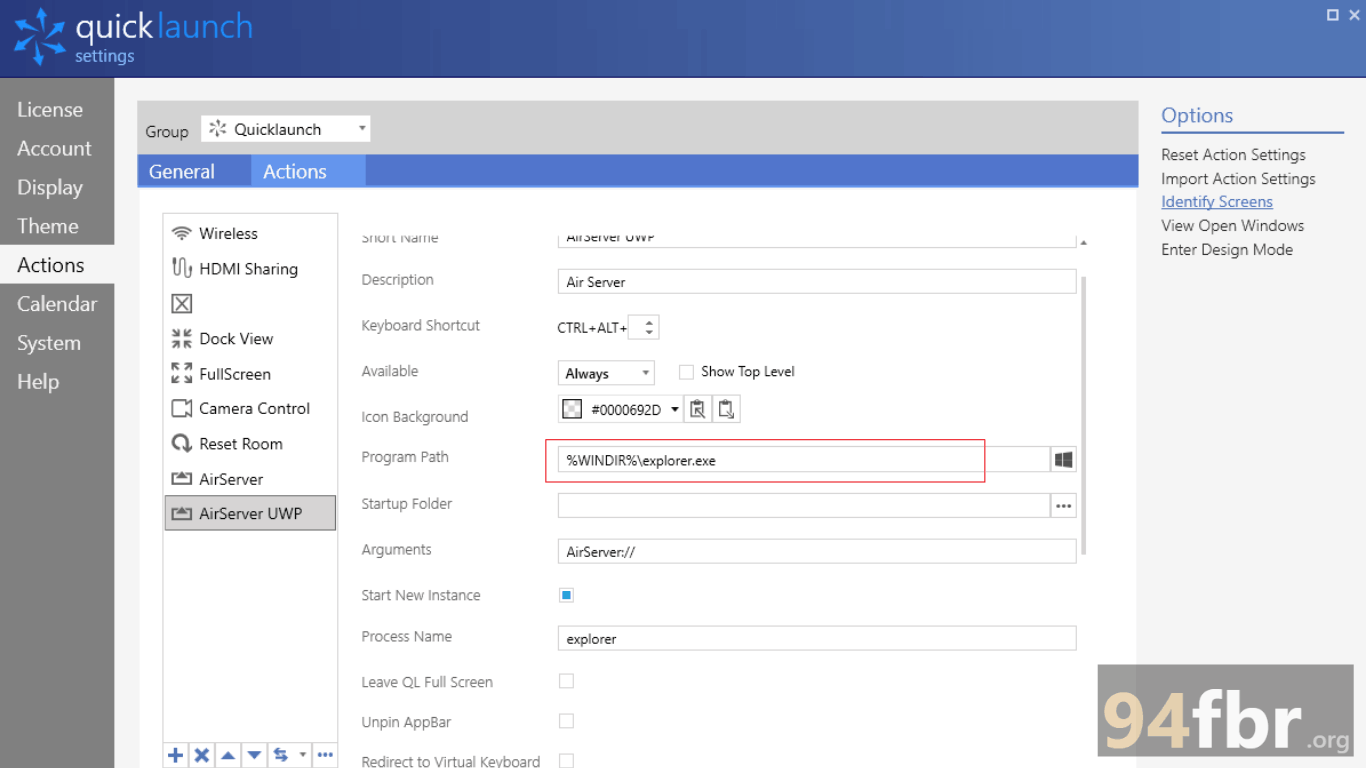Select the FullScreen expand icon
Viewport: 1366px width, 768px height.
point(181,373)
